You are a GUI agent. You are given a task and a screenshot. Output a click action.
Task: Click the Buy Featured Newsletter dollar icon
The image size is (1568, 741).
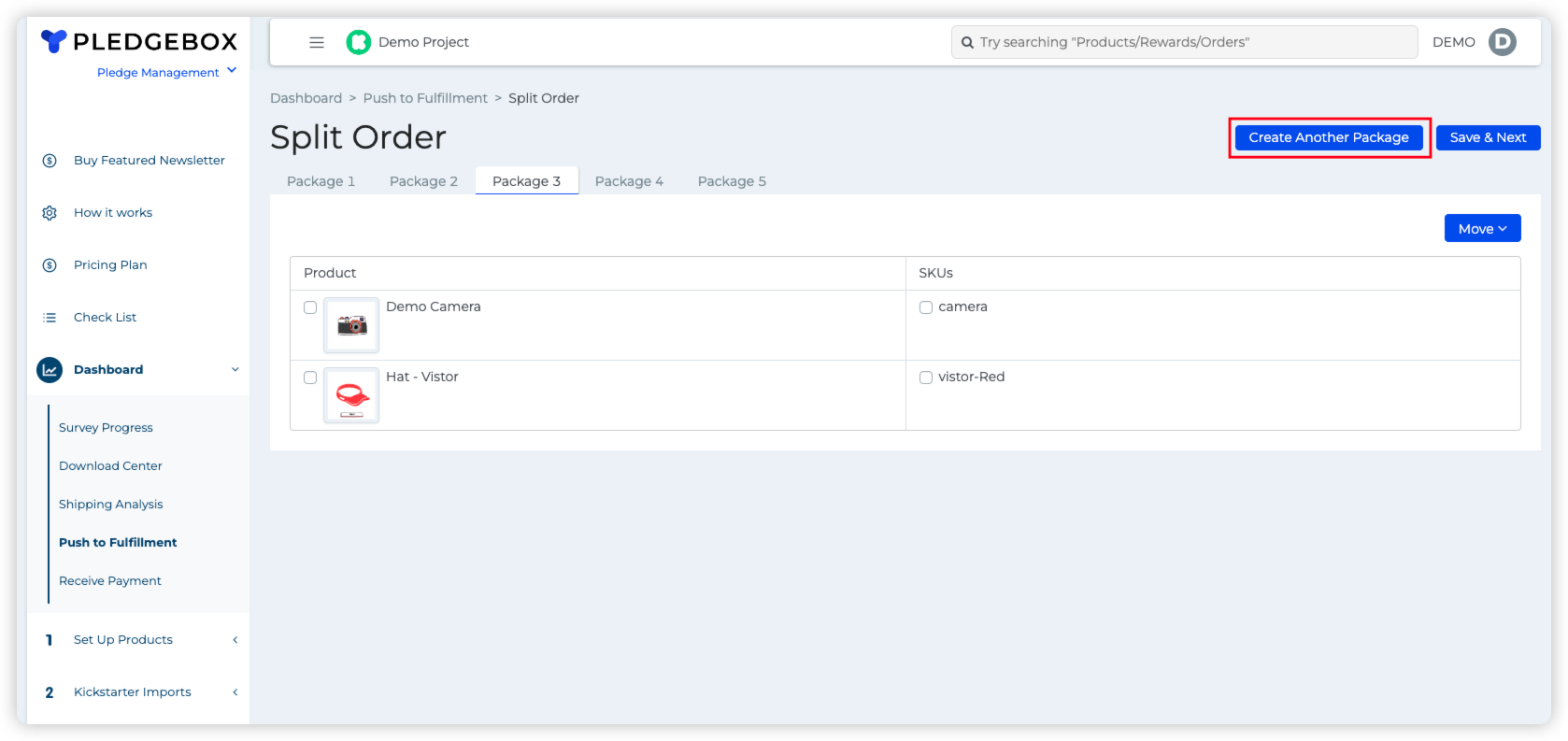(x=50, y=161)
